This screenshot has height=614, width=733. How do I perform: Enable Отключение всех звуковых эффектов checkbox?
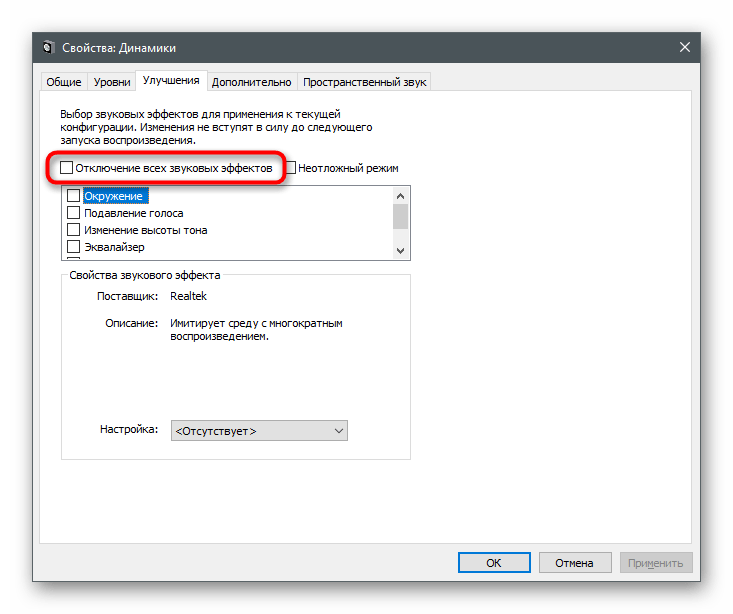point(66,167)
